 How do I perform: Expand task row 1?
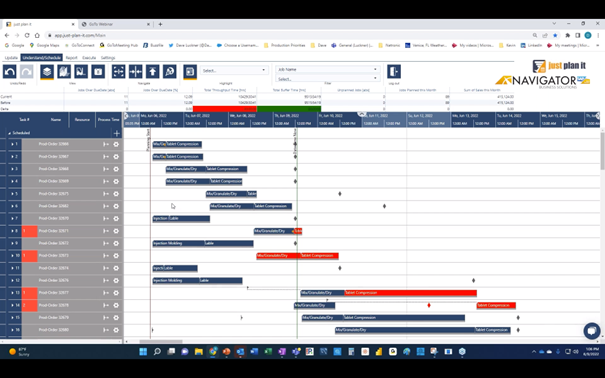click(x=12, y=144)
